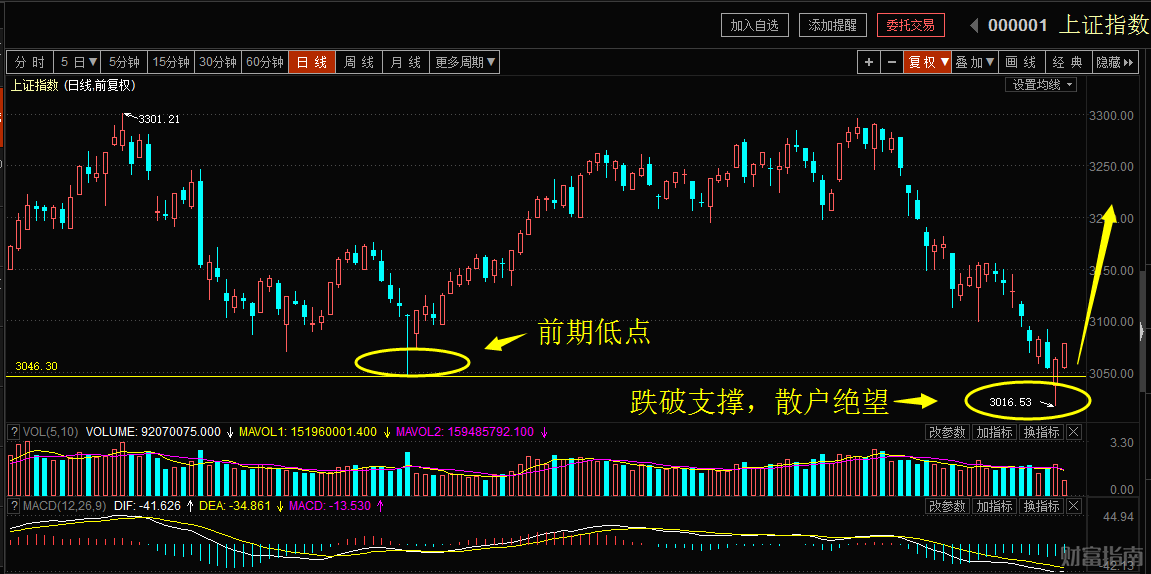
Task: Select the 60分钟 period tab
Action: [265, 62]
